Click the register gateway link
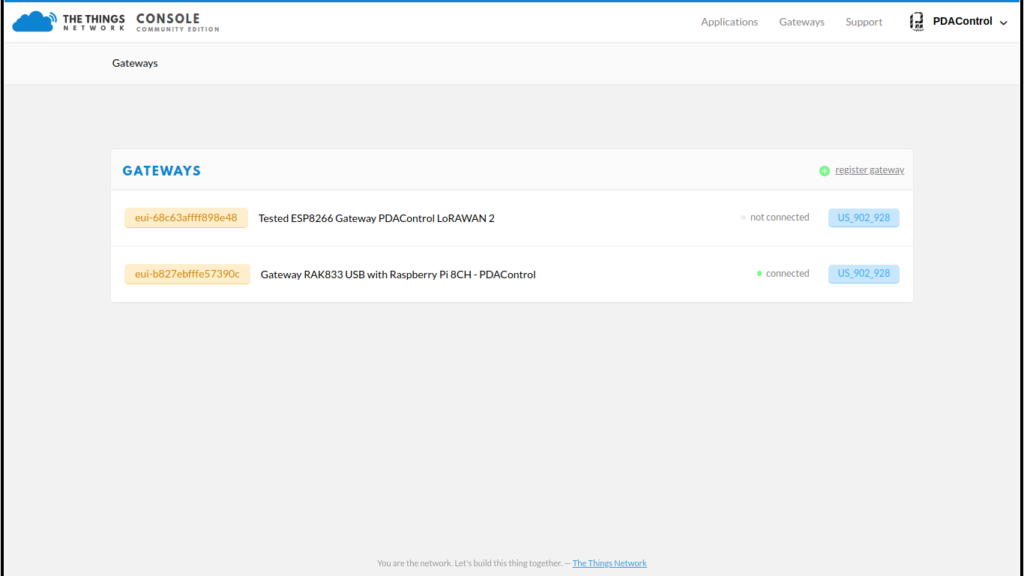Screen dimensions: 1024x576 click(869, 170)
